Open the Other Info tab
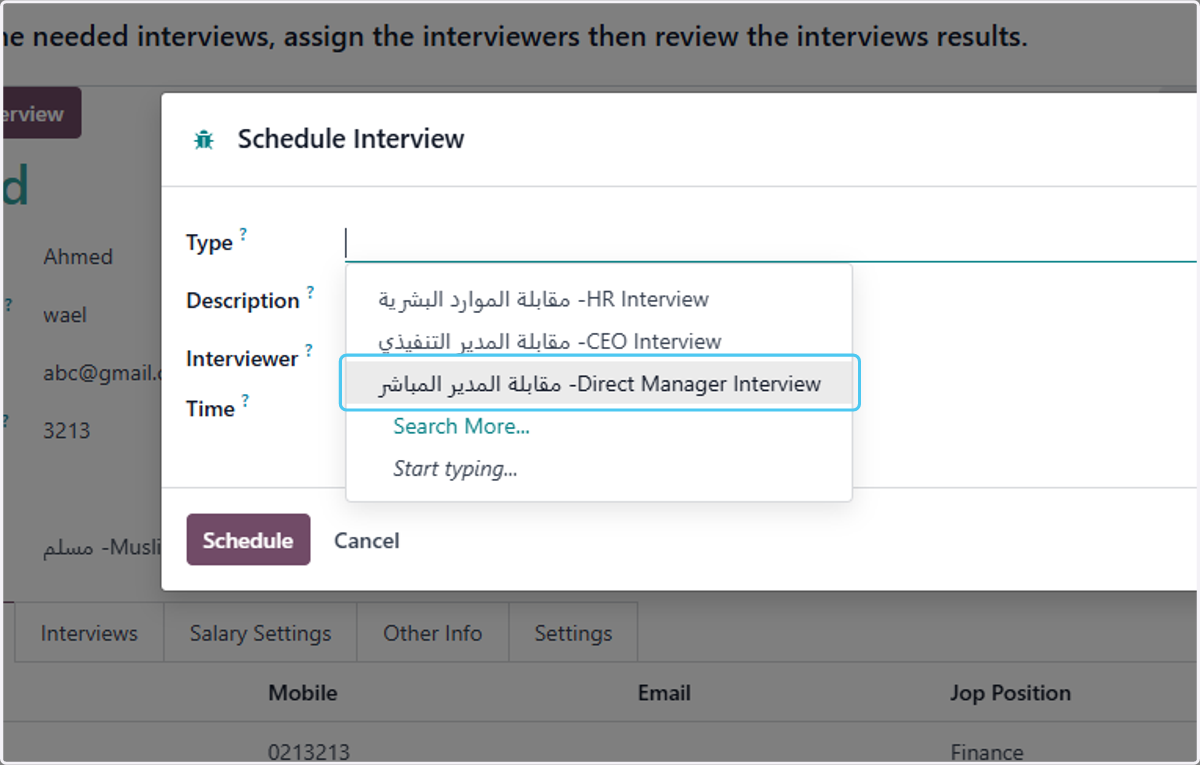The image size is (1200, 765). click(433, 633)
